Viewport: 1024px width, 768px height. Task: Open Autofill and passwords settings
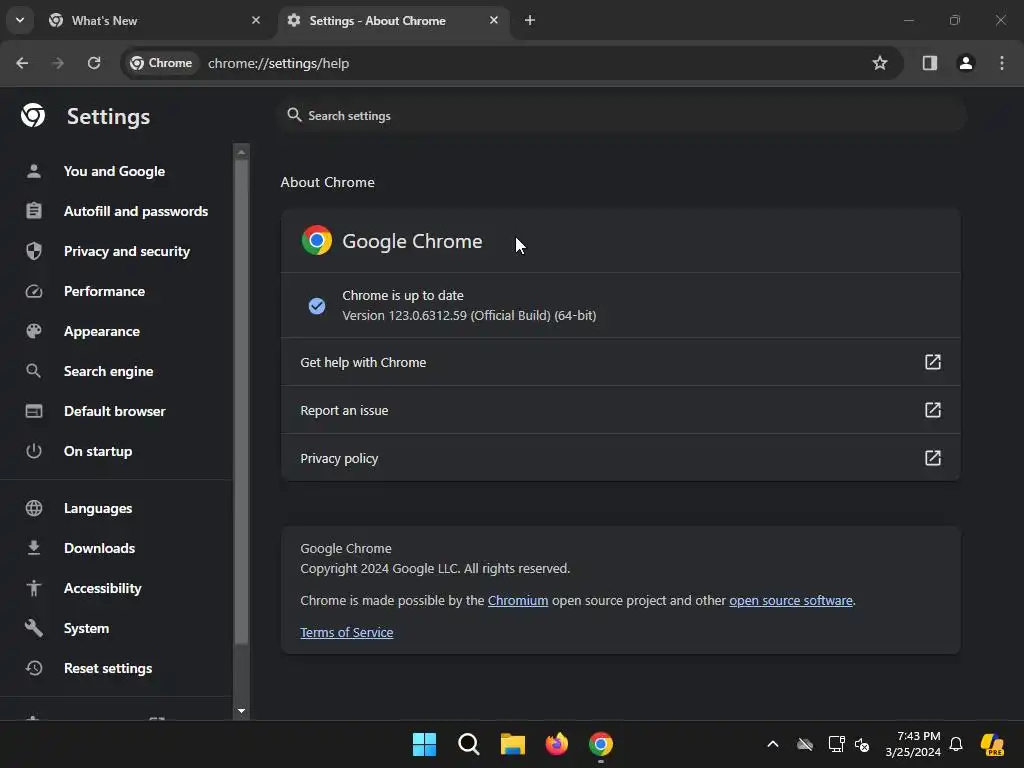pos(136,211)
